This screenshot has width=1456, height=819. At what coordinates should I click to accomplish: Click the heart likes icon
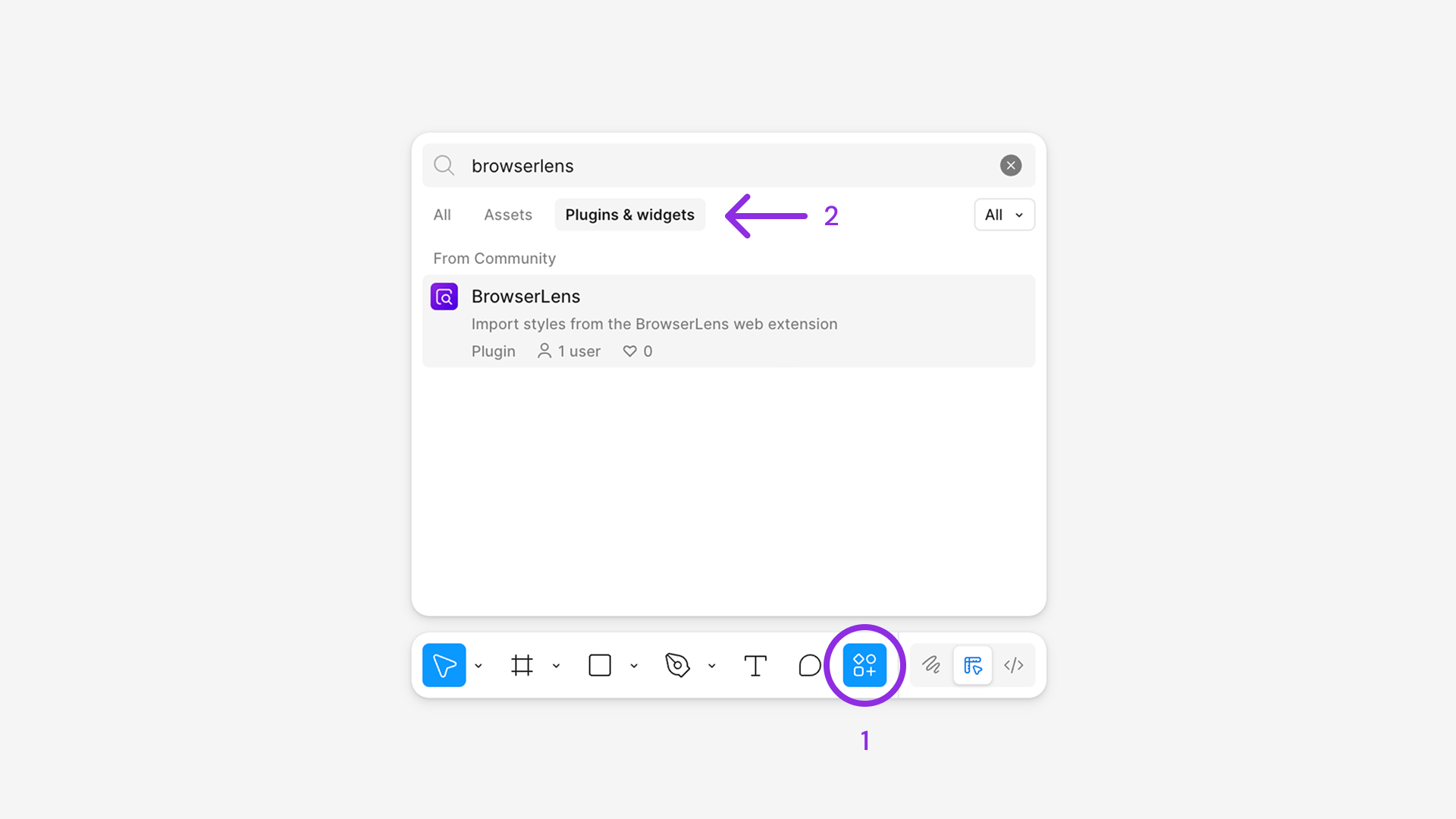(x=629, y=351)
